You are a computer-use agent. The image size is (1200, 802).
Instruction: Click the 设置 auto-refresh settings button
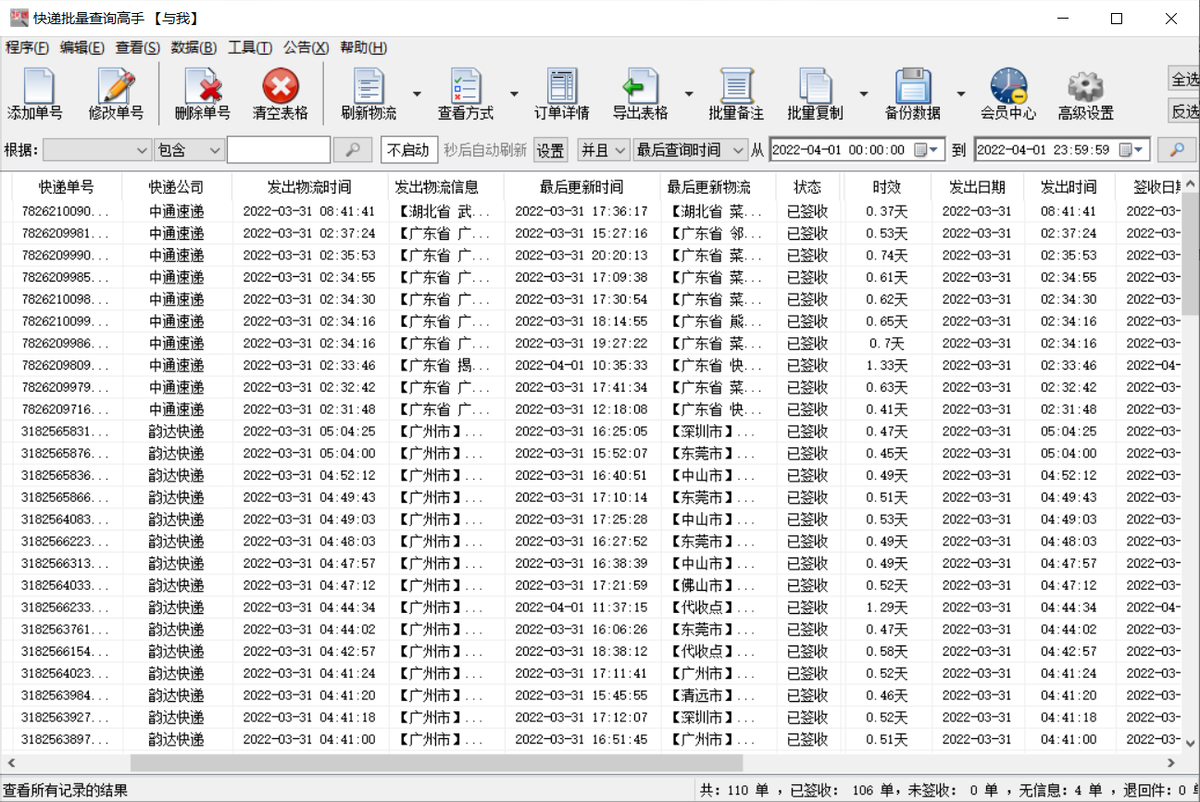tap(550, 150)
